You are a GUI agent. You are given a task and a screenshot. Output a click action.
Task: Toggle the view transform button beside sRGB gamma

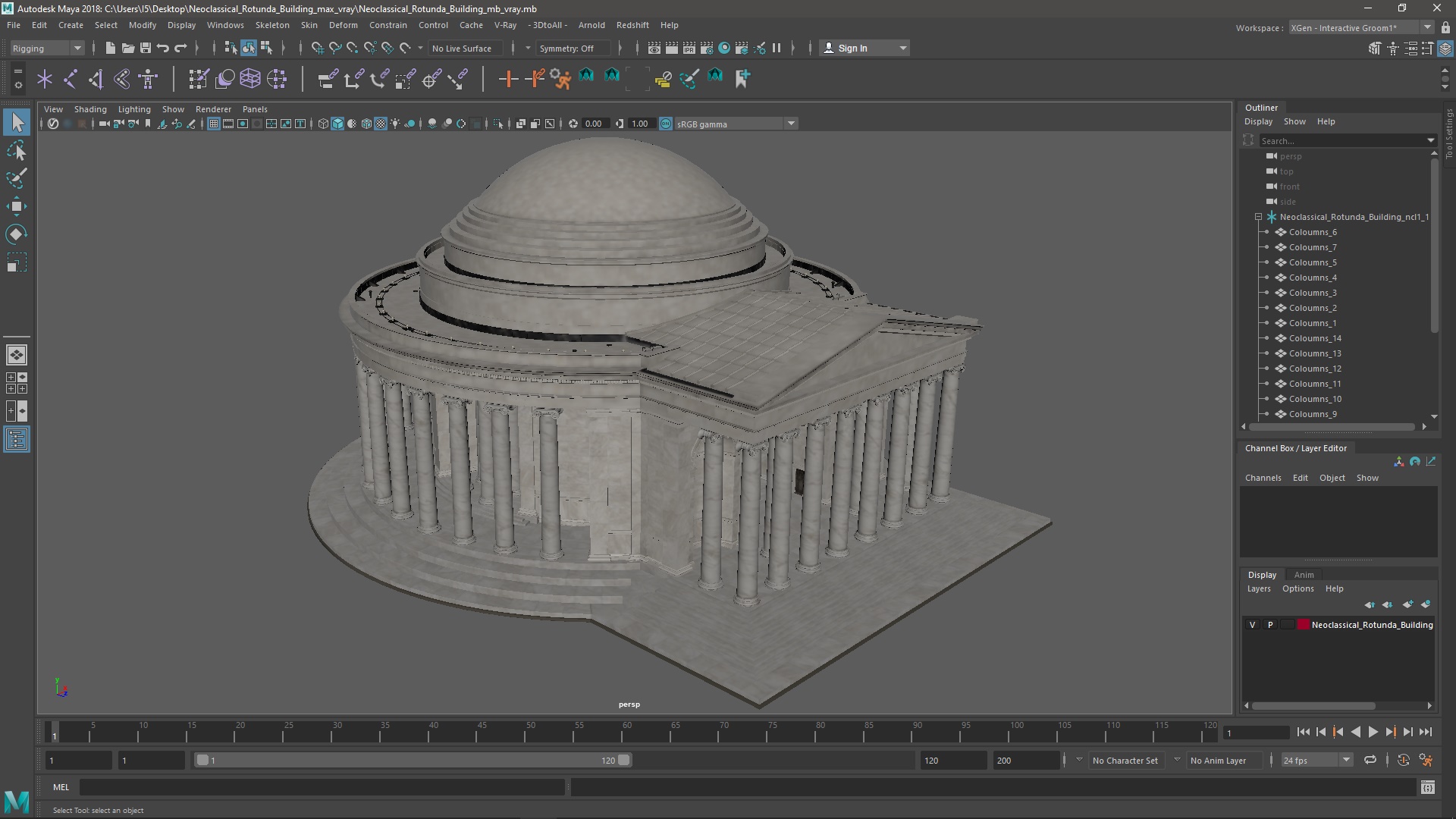665,124
